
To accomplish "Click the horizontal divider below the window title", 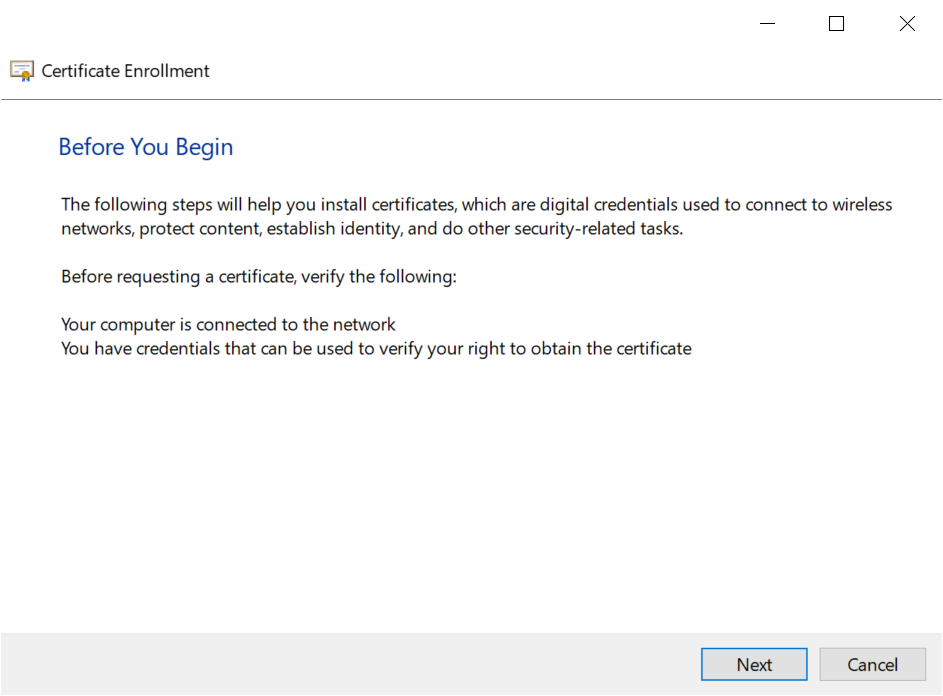I will pos(471,100).
